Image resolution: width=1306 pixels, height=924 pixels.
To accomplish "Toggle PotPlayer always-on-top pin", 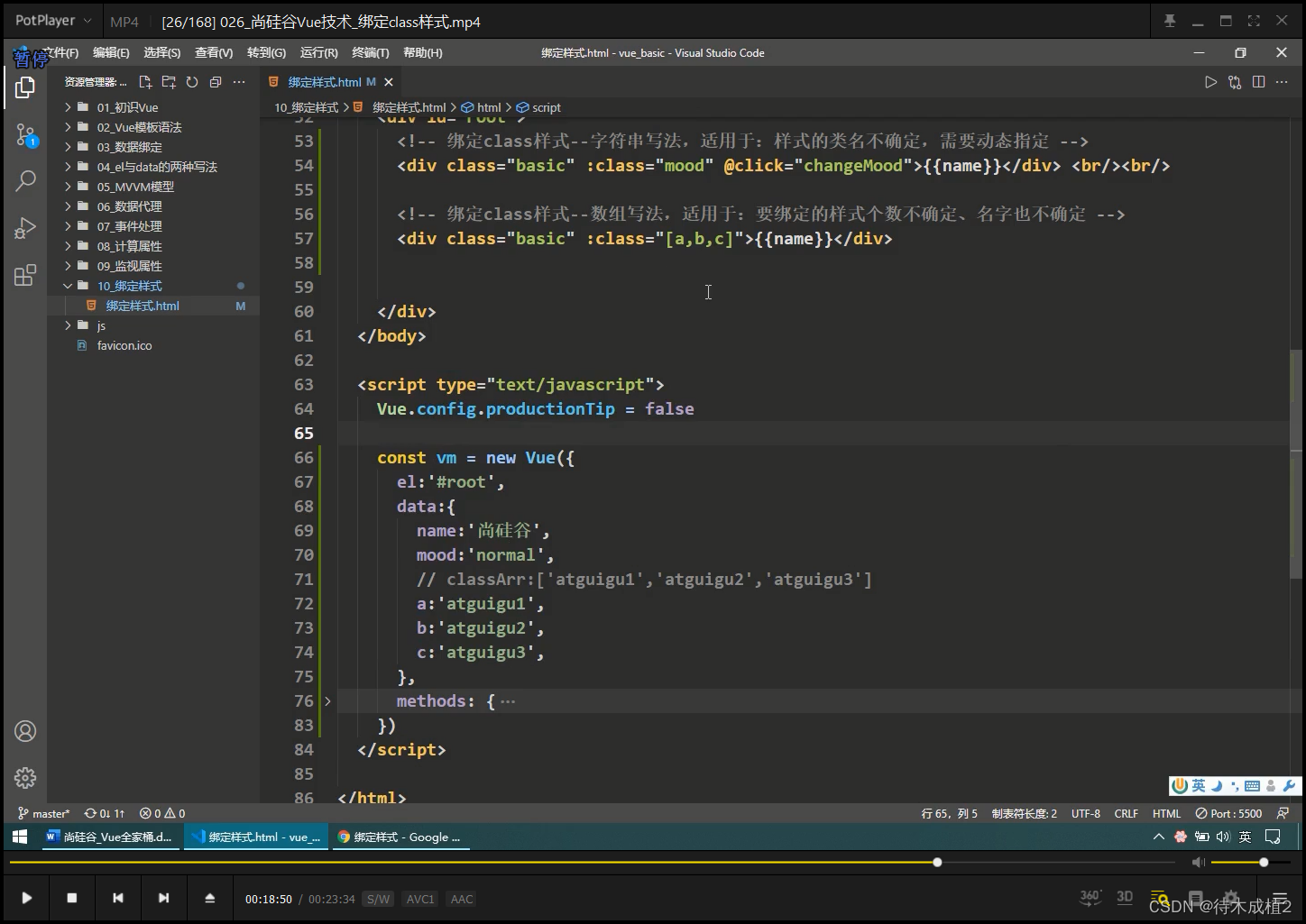I will (x=1170, y=21).
